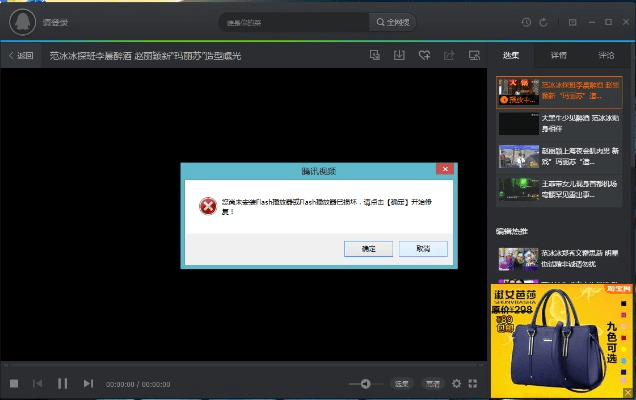This screenshot has width=636, height=400.
Task: Click the download icon above video
Action: 399,55
